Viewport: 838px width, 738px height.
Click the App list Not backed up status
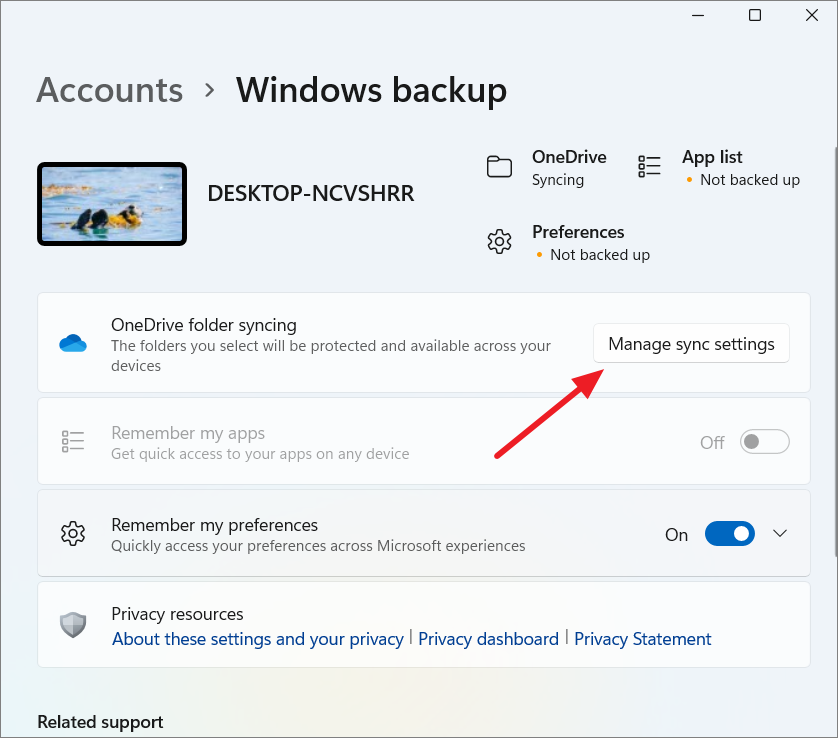(x=750, y=180)
